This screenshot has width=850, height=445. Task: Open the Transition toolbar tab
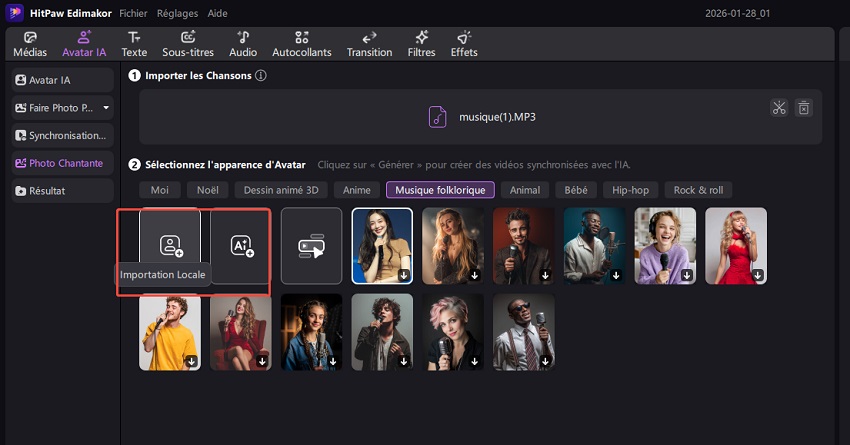(x=369, y=44)
